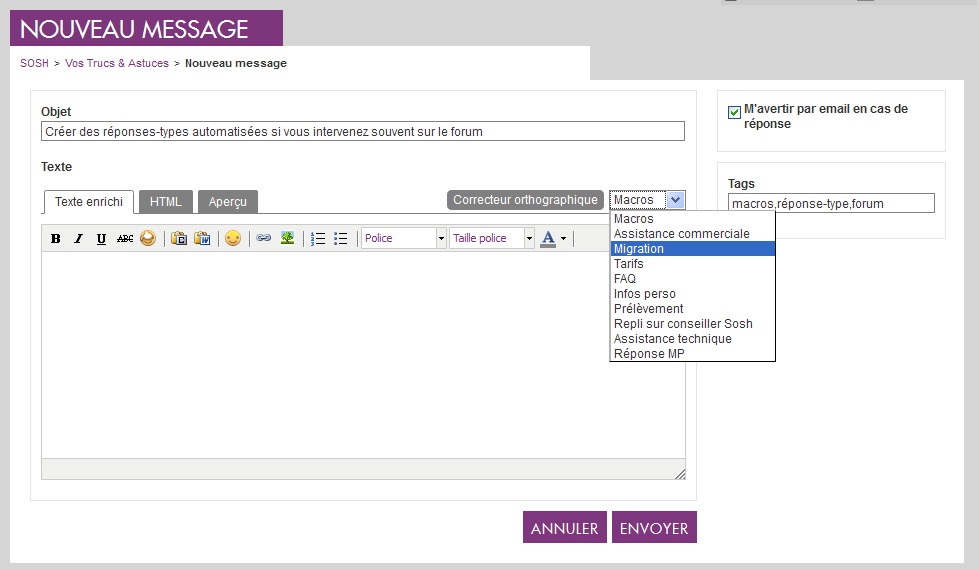979x570 pixels.
Task: Uncheck M'avertir par email checkbox
Action: (x=734, y=111)
